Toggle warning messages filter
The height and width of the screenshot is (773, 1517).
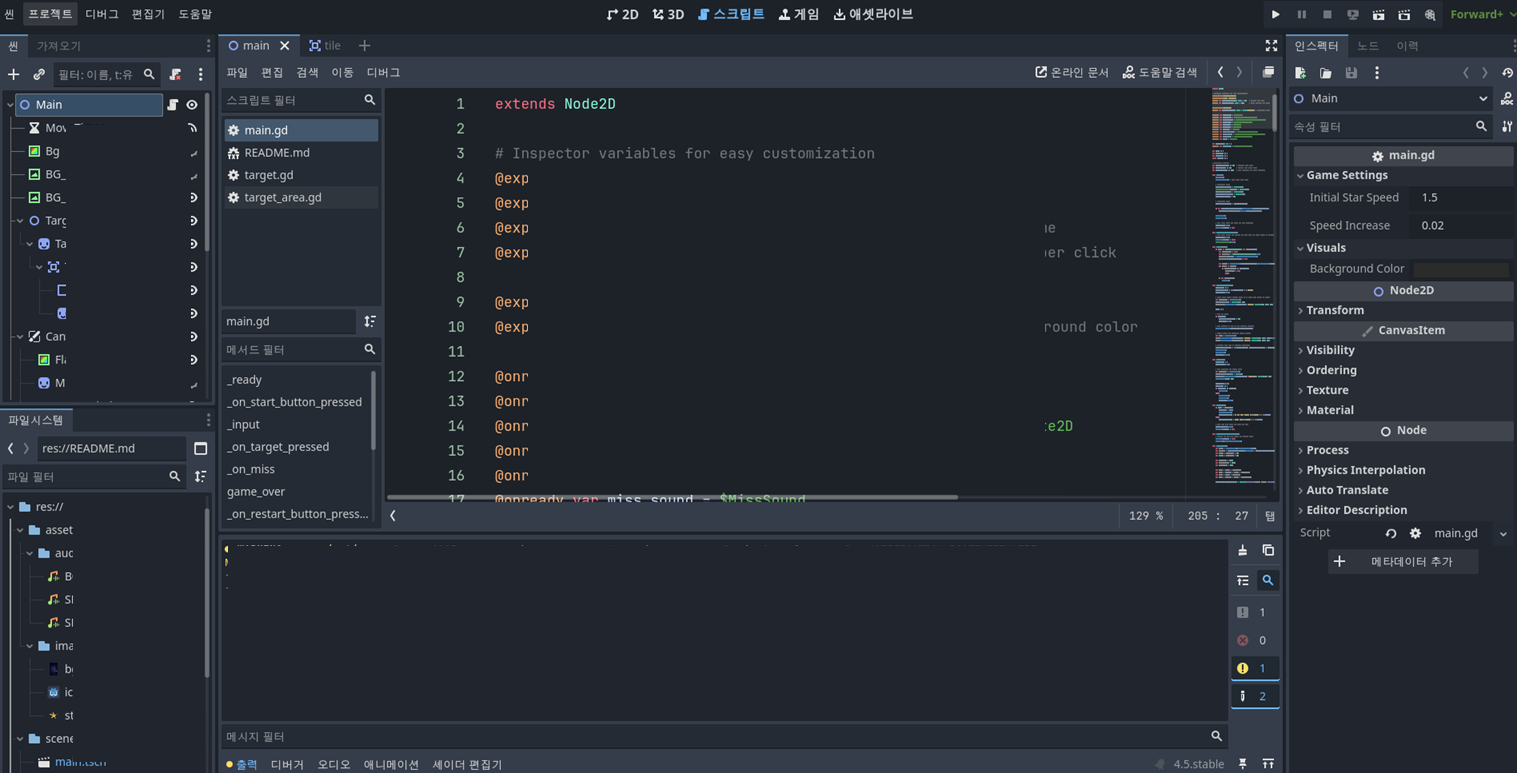point(1255,668)
